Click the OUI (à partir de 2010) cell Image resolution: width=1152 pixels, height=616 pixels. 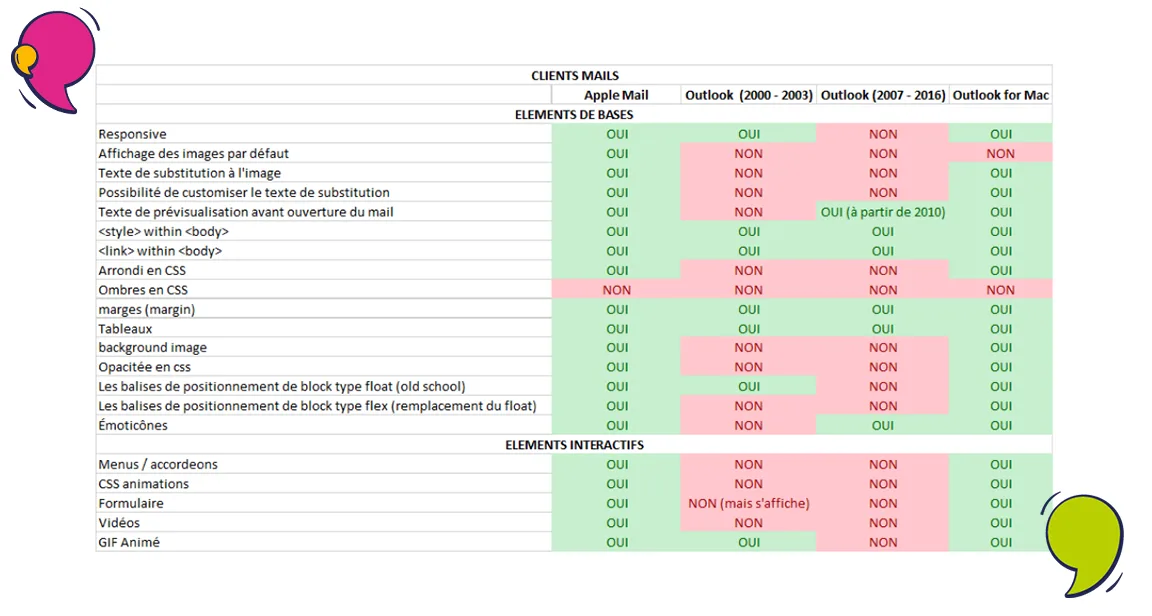(x=882, y=212)
